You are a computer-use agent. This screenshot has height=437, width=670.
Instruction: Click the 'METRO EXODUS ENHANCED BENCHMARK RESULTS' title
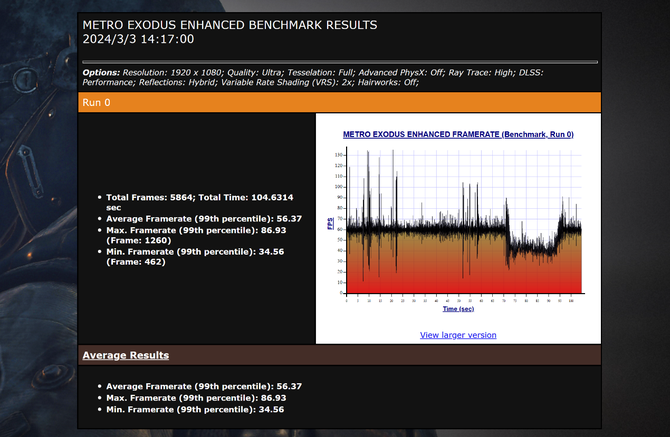tap(230, 25)
